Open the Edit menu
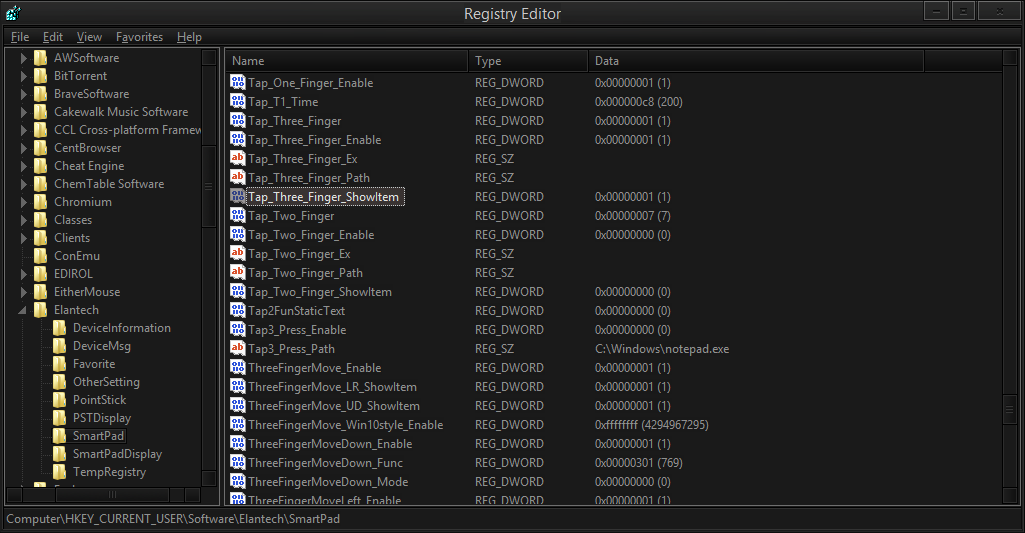 [52, 37]
